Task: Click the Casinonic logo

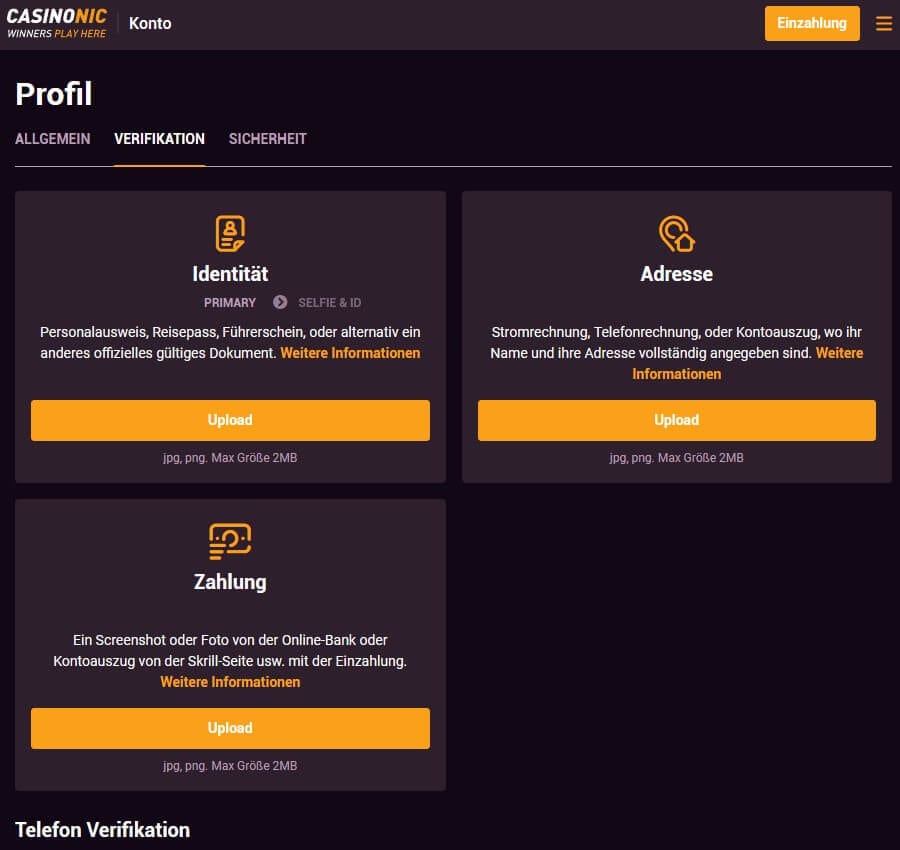Action: coord(57,23)
